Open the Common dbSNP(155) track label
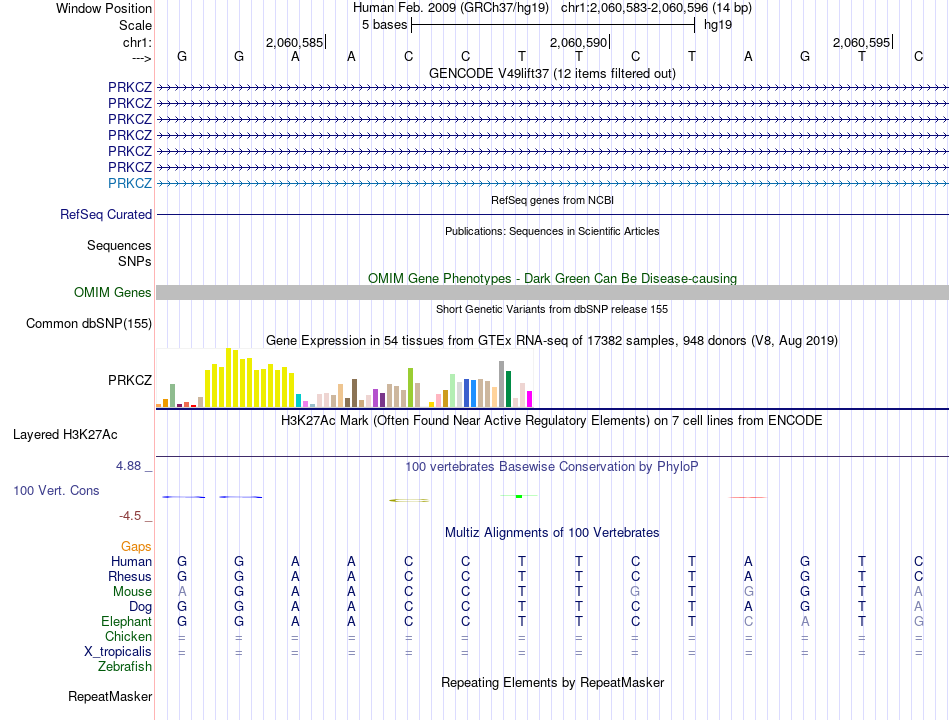The height and width of the screenshot is (720, 950). [x=89, y=324]
